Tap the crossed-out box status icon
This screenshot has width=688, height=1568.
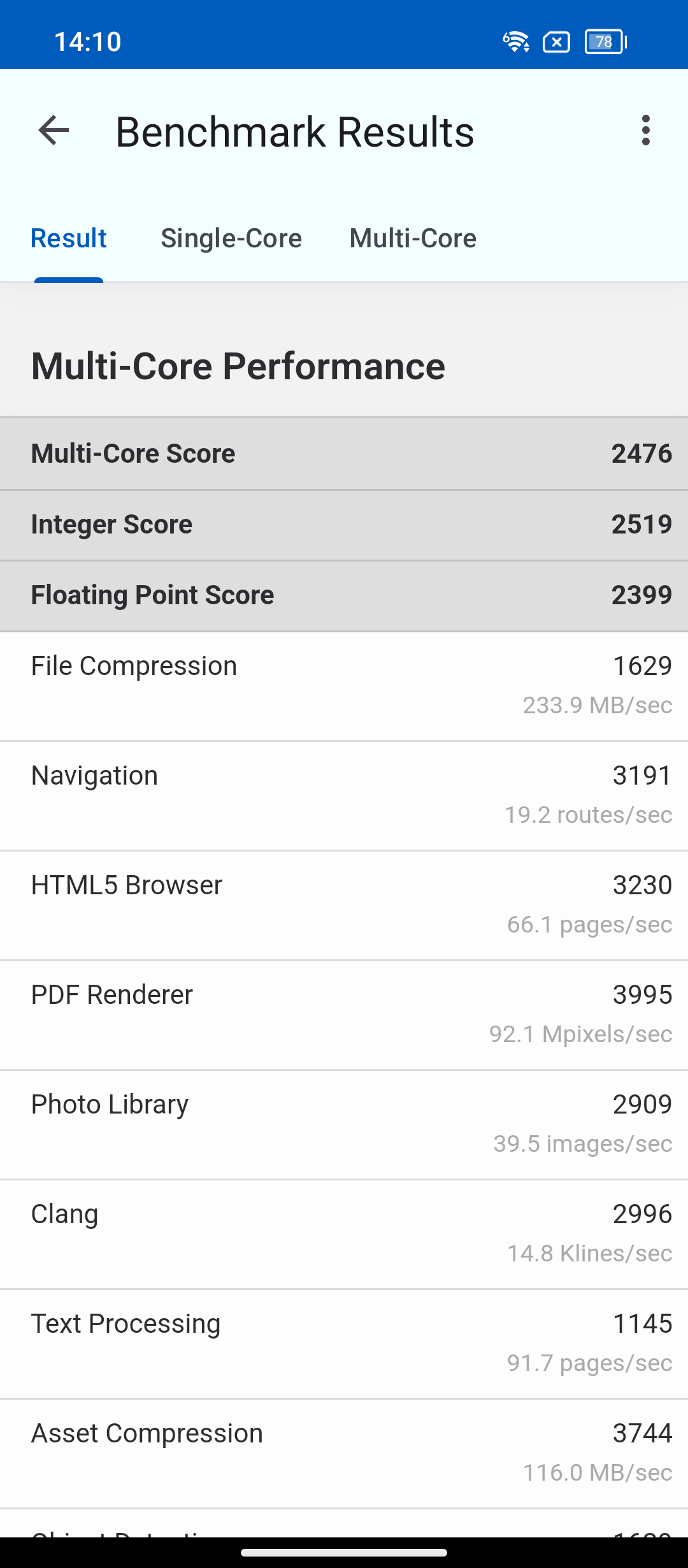pyautogui.click(x=556, y=42)
